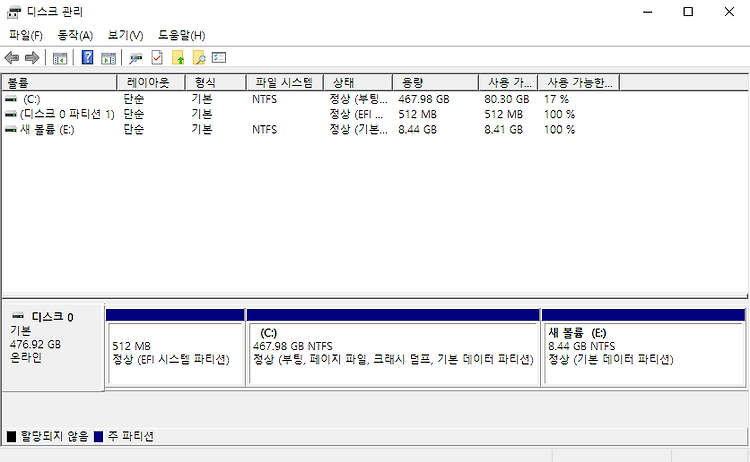The image size is (750, 462).
Task: Click the 467.98 GB capacity cell
Action: [x=424, y=99]
